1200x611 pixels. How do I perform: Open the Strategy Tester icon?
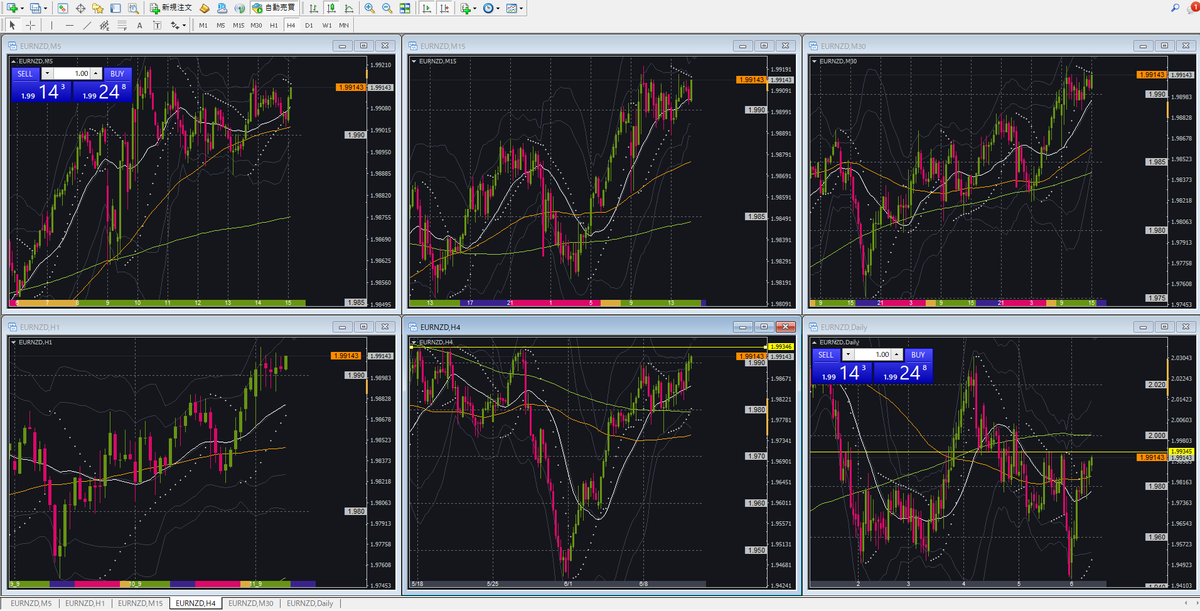(x=133, y=8)
